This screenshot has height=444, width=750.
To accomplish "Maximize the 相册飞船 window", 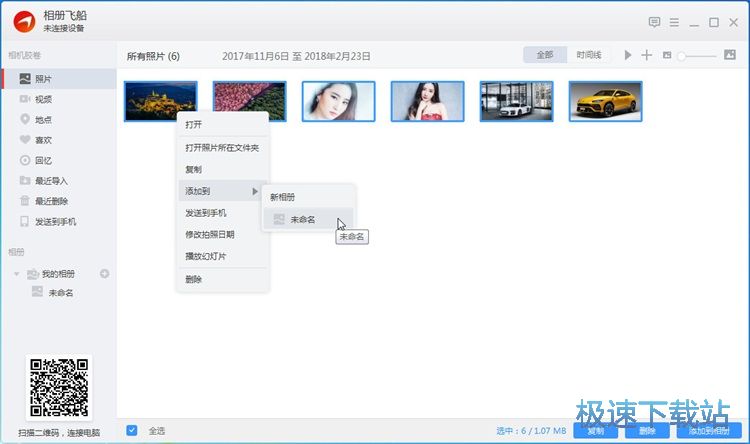I will (x=714, y=22).
